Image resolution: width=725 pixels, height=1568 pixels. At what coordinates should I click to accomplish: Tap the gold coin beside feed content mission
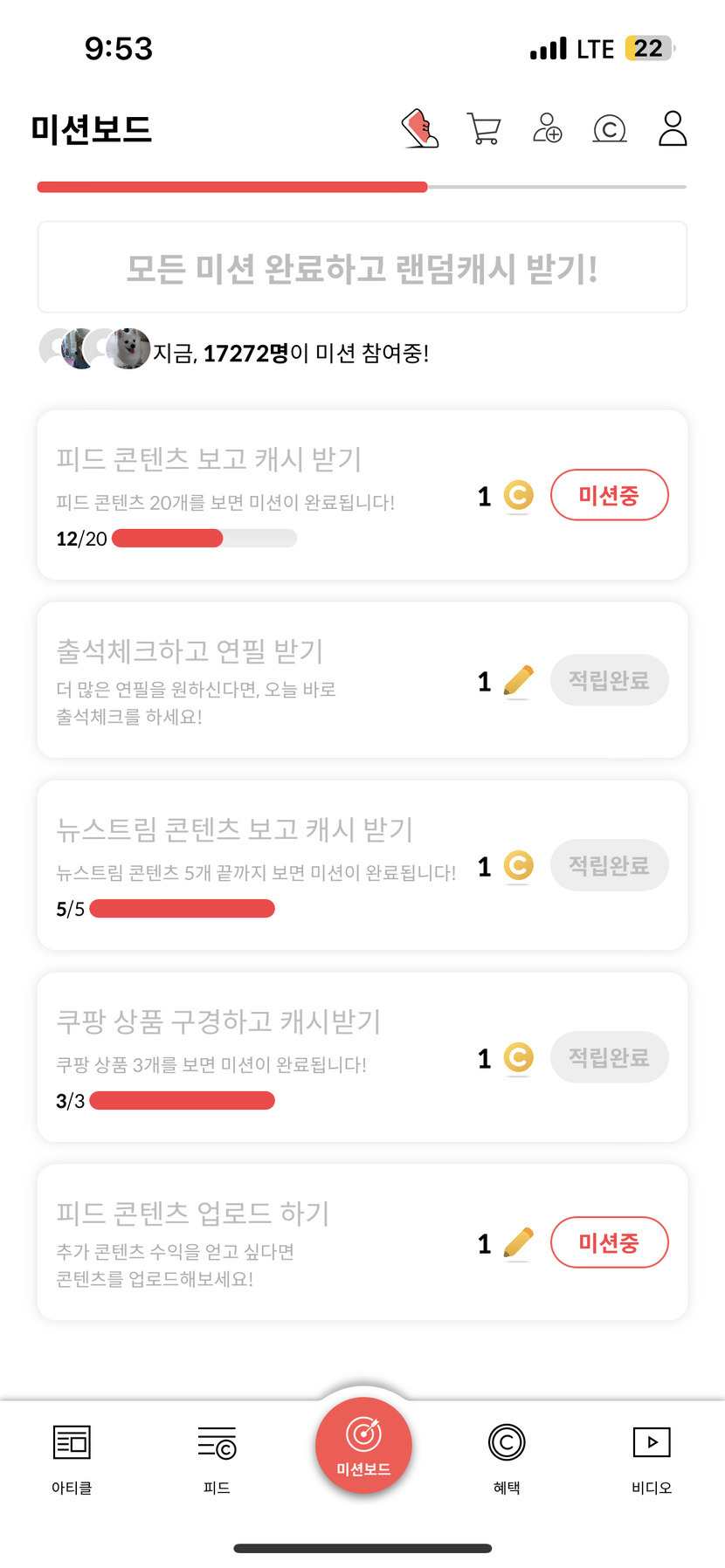(518, 496)
